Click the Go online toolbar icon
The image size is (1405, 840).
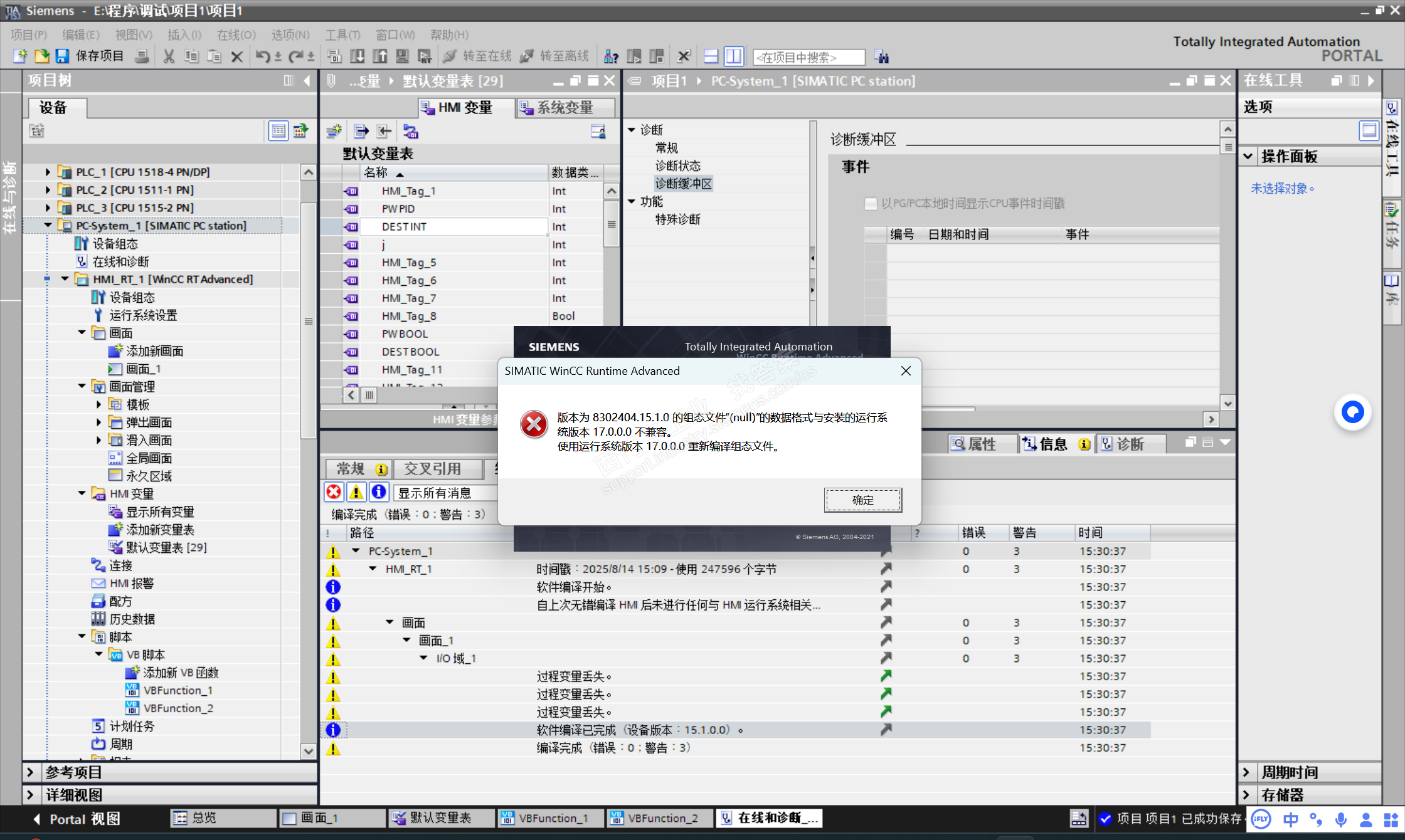click(x=450, y=56)
